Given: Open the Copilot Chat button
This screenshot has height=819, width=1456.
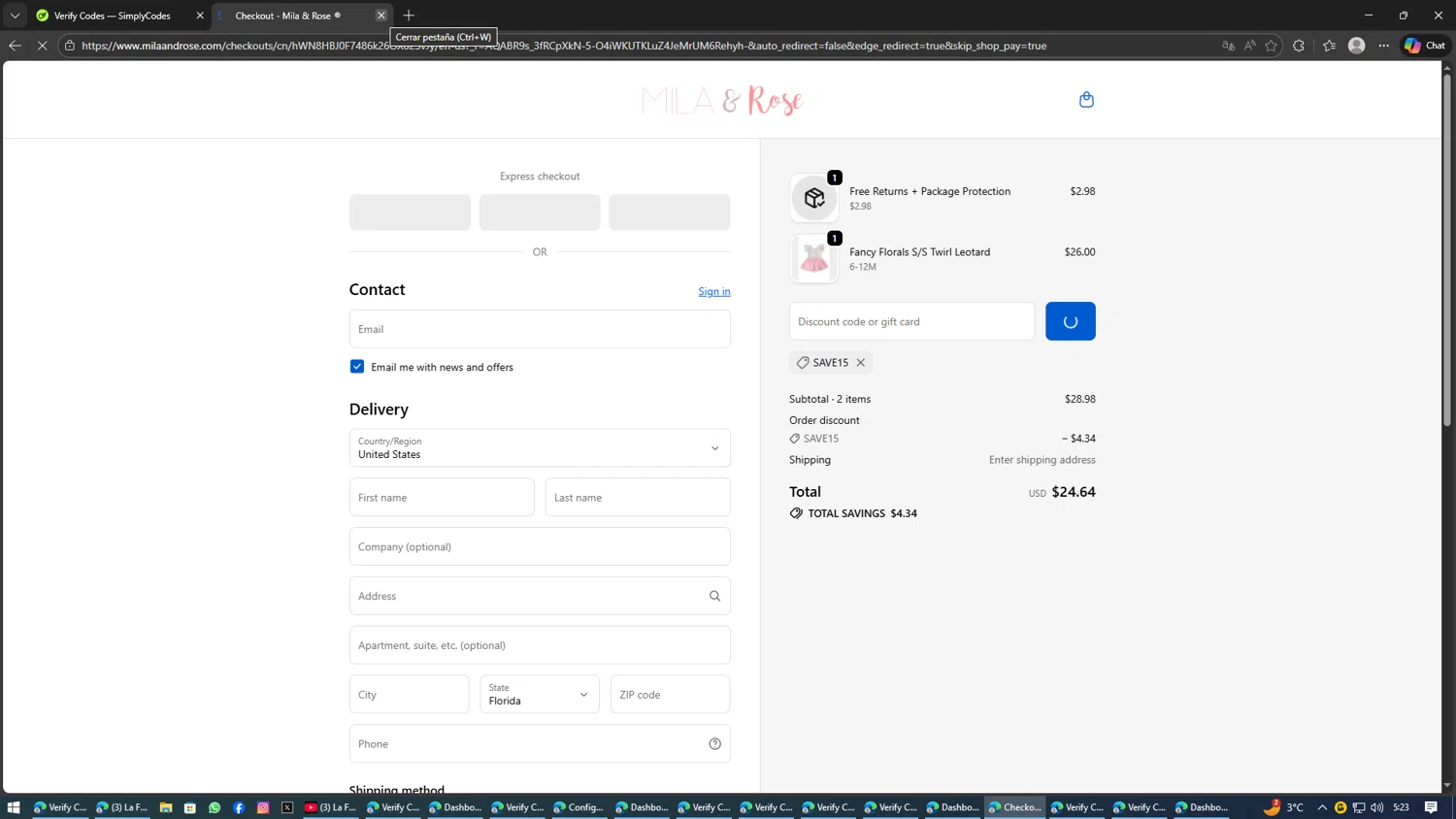Looking at the screenshot, I should 1425,46.
